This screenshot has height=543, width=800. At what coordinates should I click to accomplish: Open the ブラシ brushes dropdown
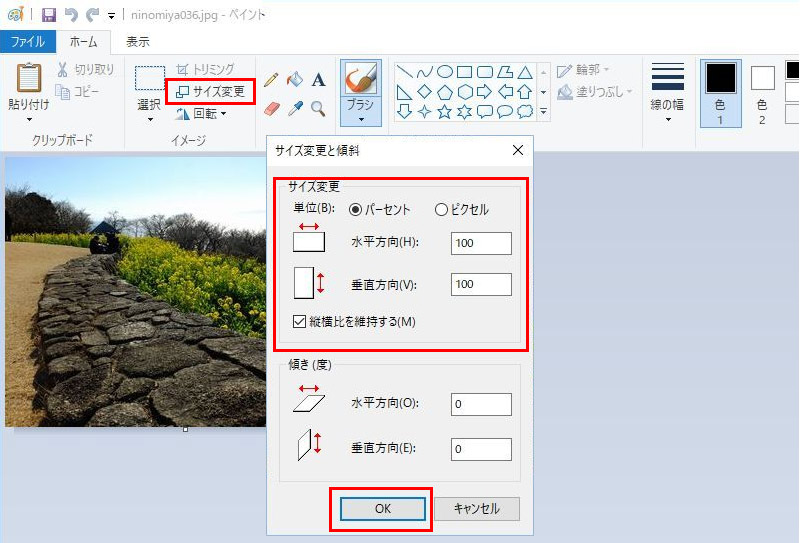tap(360, 120)
